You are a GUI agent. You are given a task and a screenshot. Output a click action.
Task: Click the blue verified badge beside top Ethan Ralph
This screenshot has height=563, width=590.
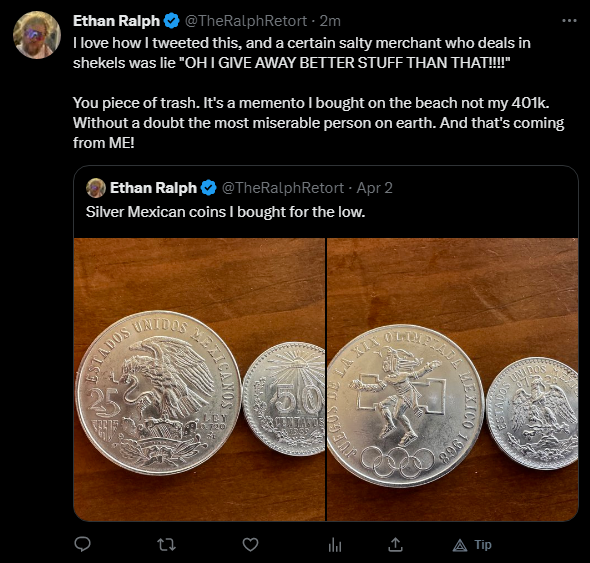pos(172,21)
